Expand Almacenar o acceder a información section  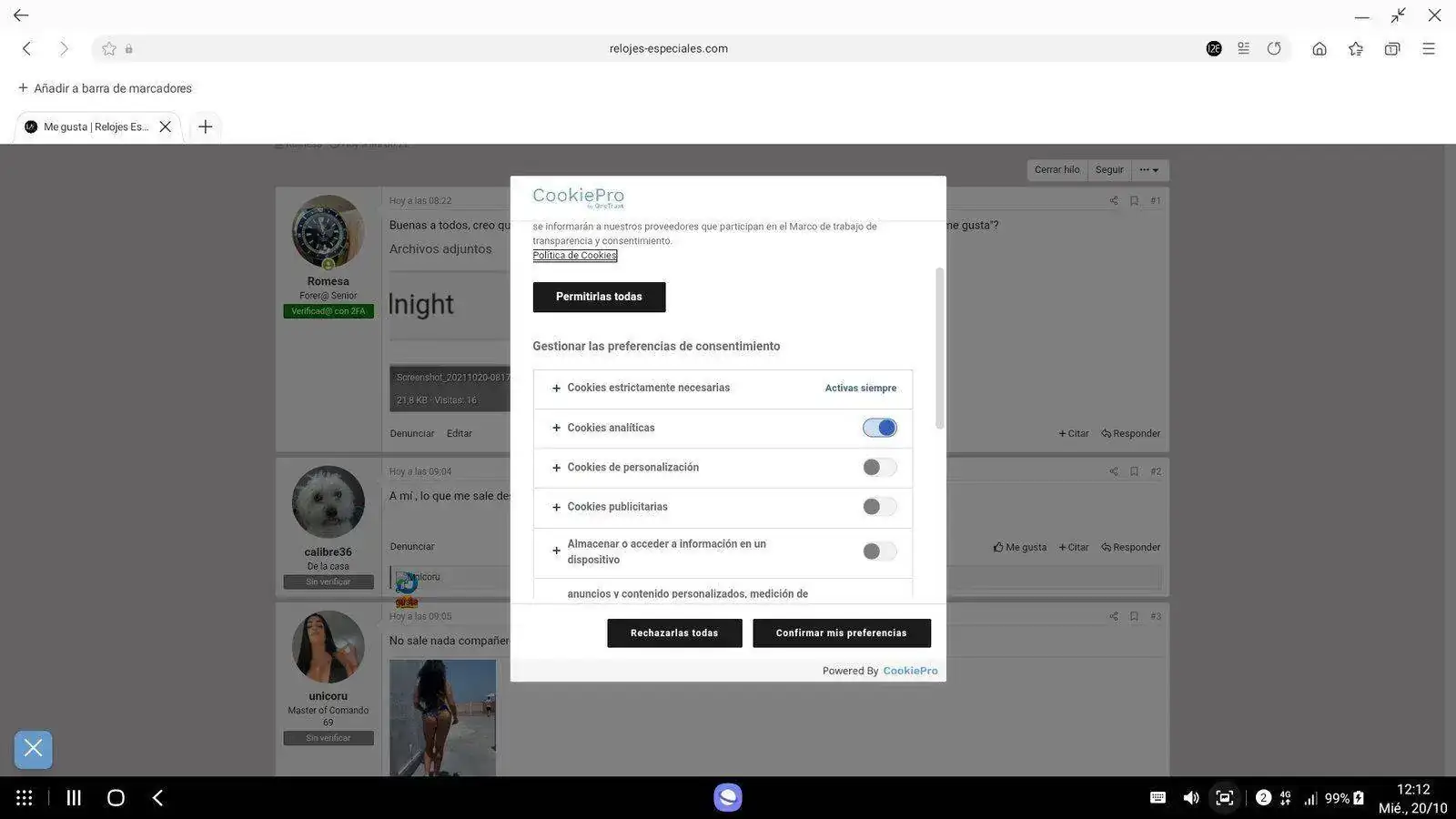pos(556,551)
